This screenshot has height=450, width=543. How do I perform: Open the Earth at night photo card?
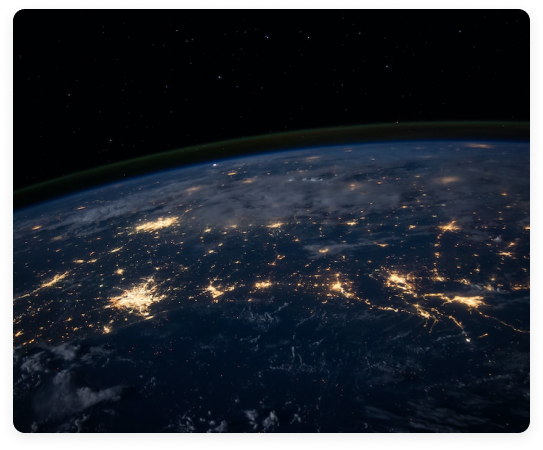tap(272, 221)
